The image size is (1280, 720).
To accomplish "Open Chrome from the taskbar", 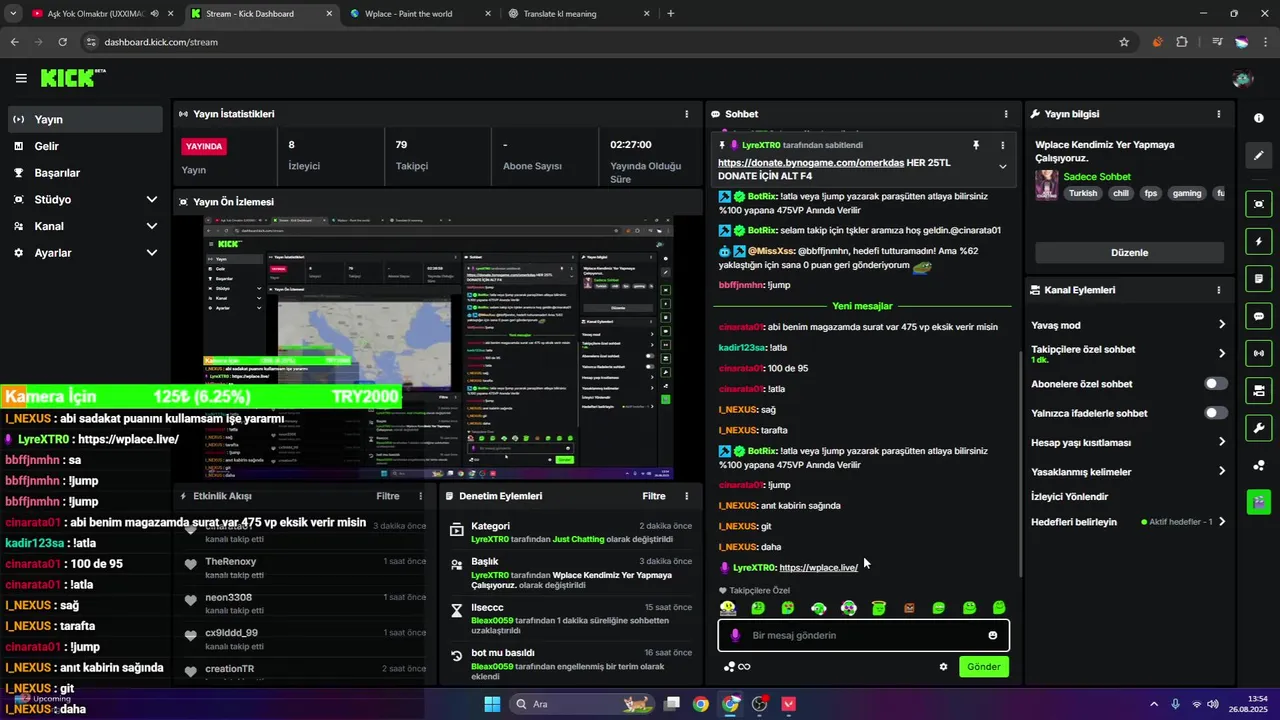I will pyautogui.click(x=700, y=704).
